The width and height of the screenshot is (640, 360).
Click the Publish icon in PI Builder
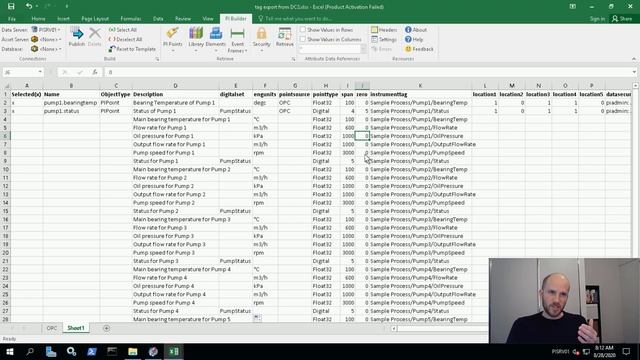coord(76,37)
